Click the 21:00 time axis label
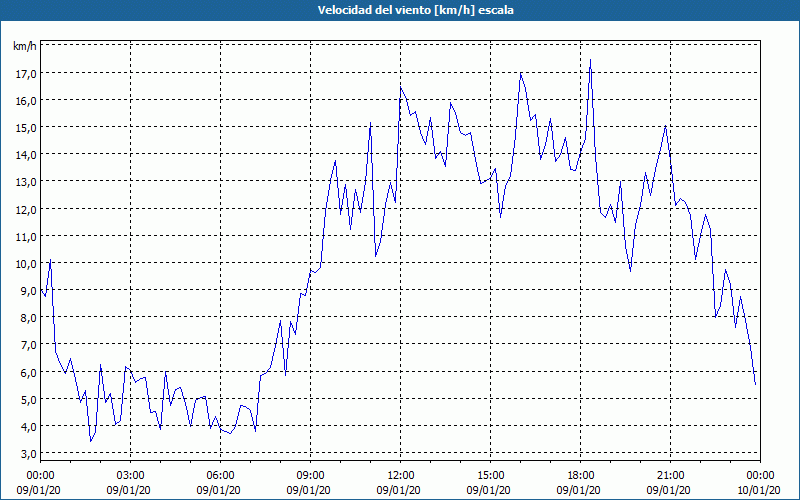Screen dimensions: 800x500 click(670, 475)
